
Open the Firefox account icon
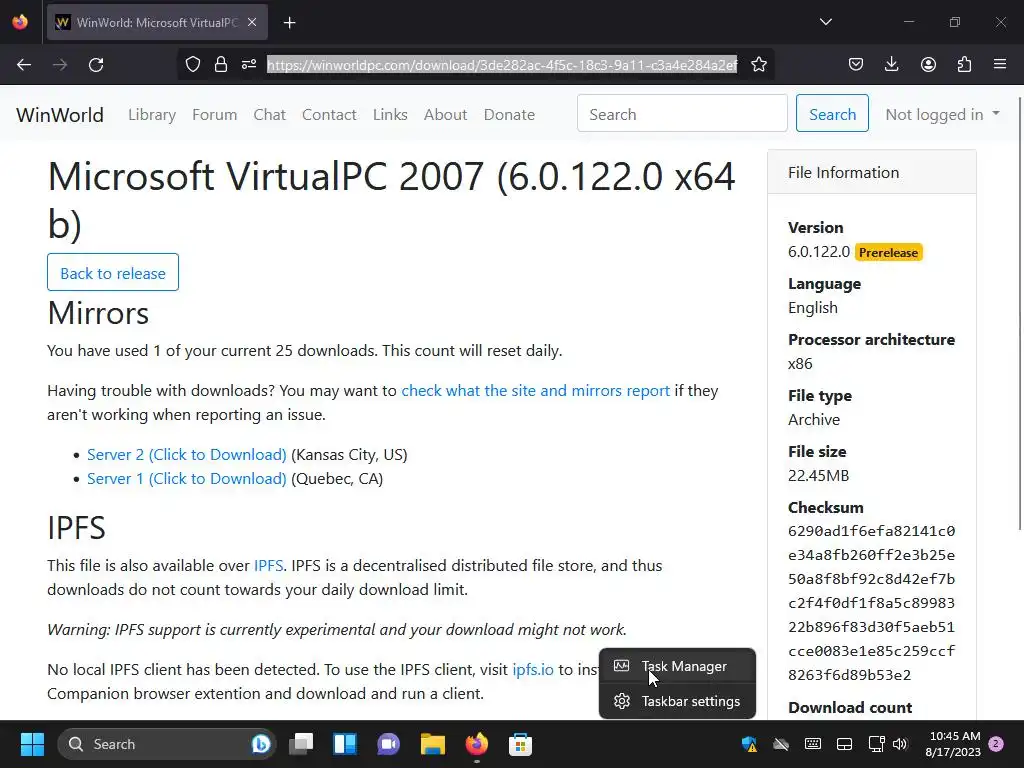coord(928,65)
